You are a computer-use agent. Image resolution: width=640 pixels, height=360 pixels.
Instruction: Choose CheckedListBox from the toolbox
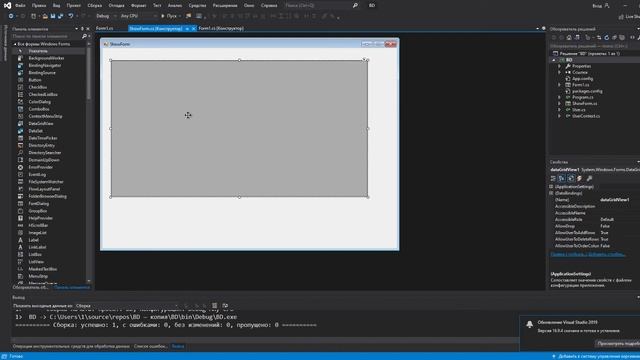(x=43, y=95)
